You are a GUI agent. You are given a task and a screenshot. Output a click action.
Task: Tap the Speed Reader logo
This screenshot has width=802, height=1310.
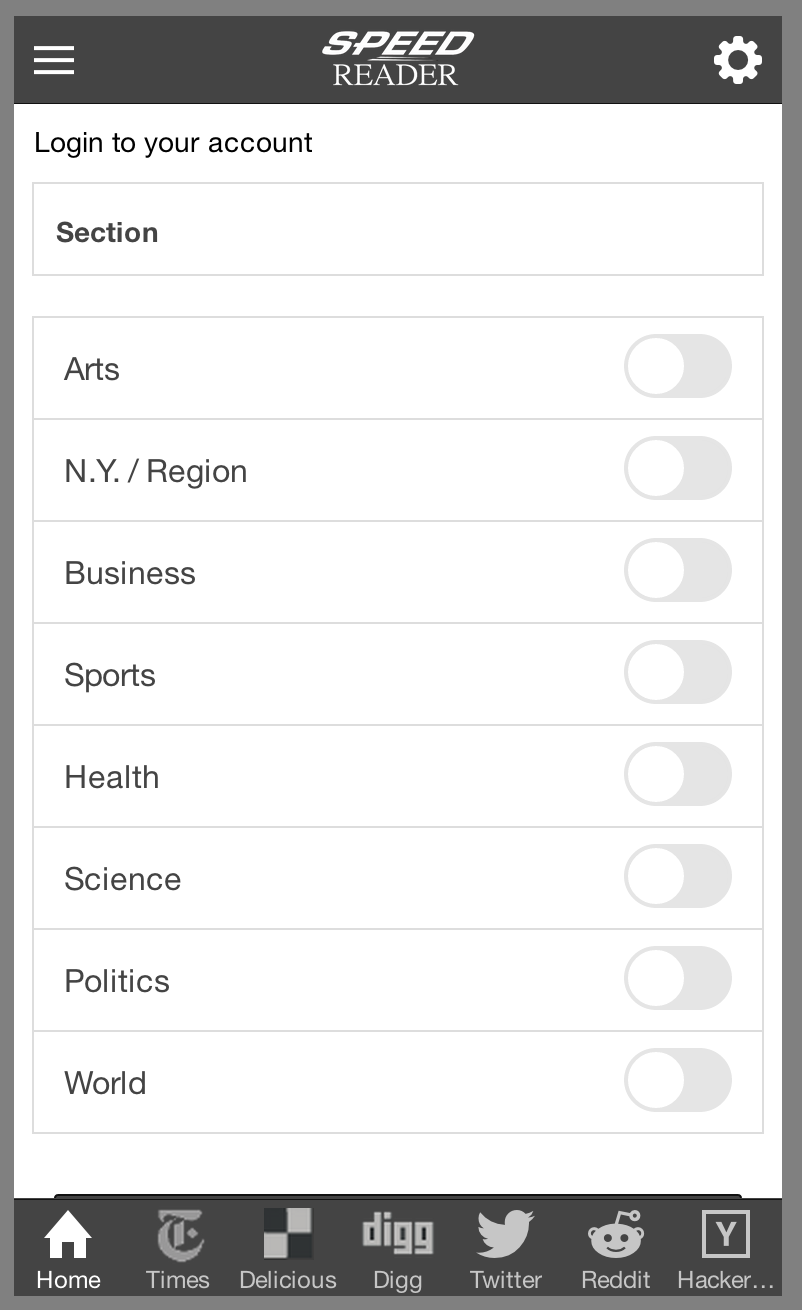coord(398,59)
